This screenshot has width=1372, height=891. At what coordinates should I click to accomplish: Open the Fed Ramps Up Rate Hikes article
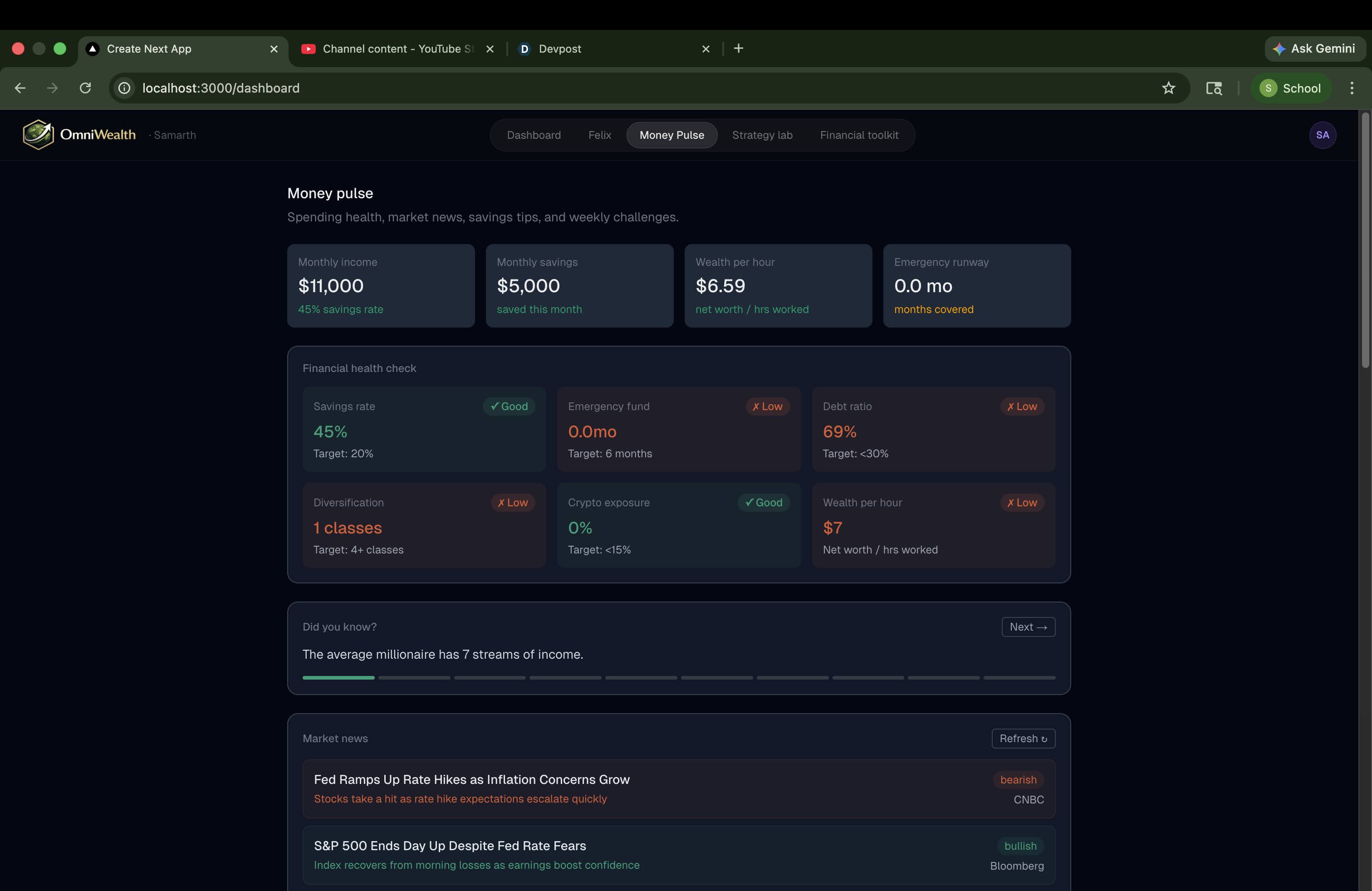coord(471,779)
